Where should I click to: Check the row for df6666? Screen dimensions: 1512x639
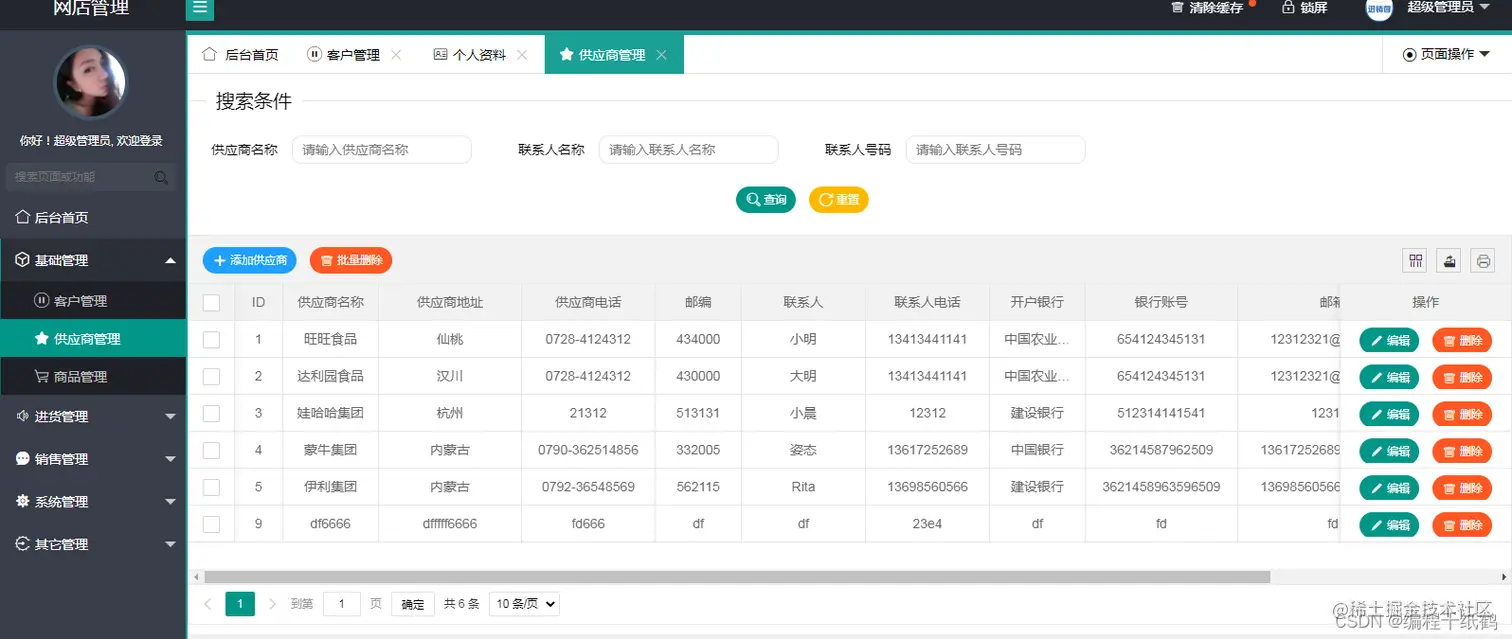(211, 524)
